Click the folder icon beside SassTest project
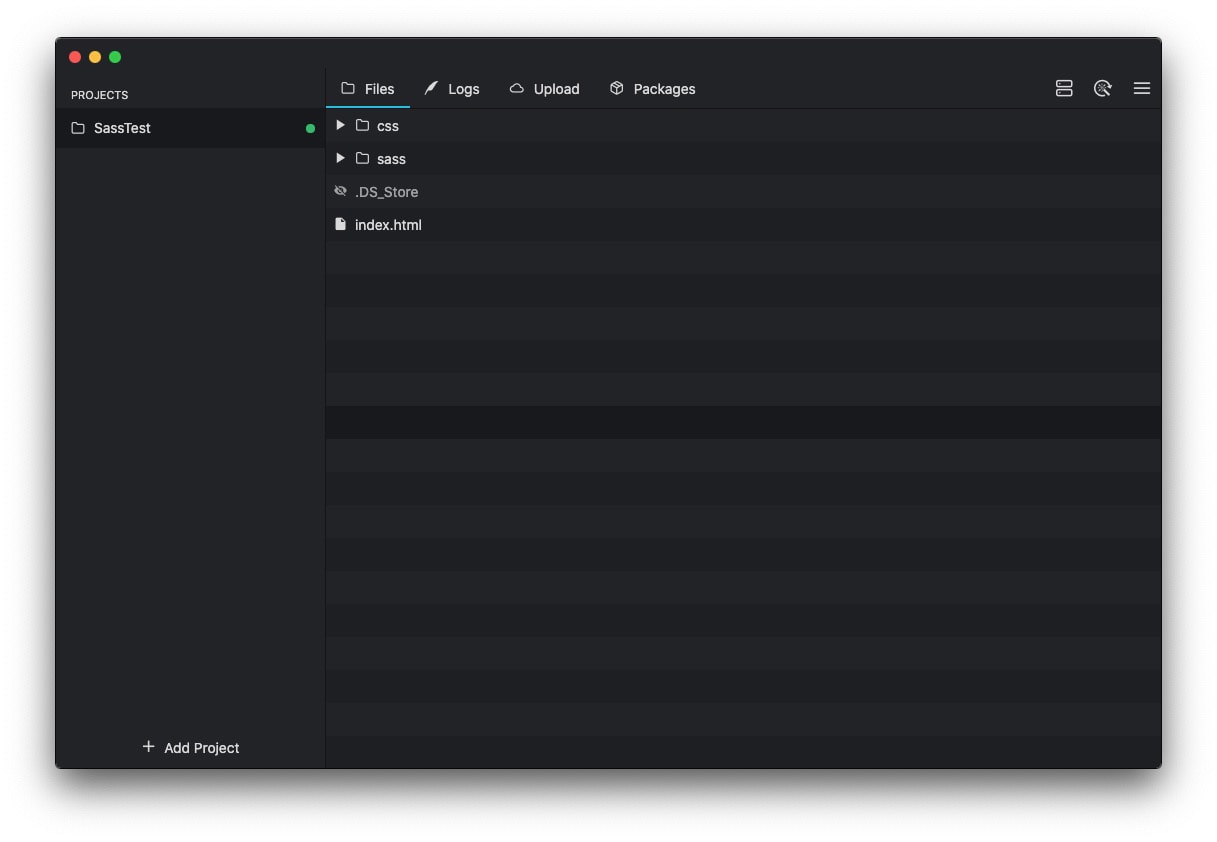This screenshot has height=842, width=1217. coord(78,128)
